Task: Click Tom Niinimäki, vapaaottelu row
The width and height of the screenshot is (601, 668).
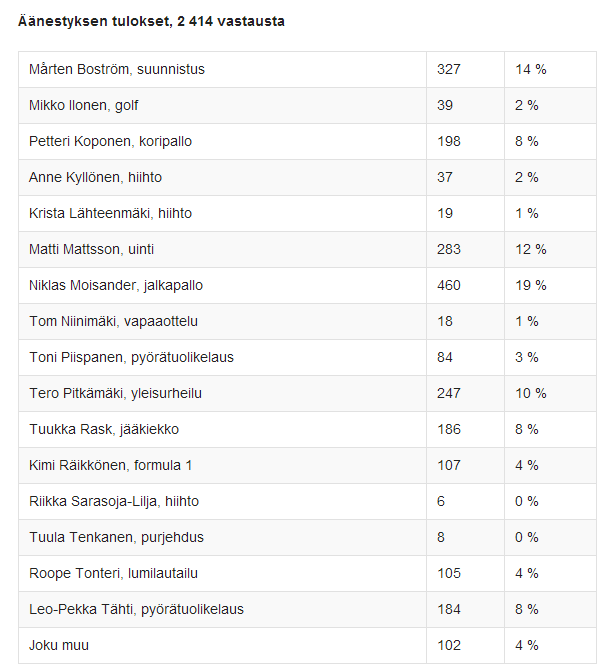Action: tap(307, 322)
